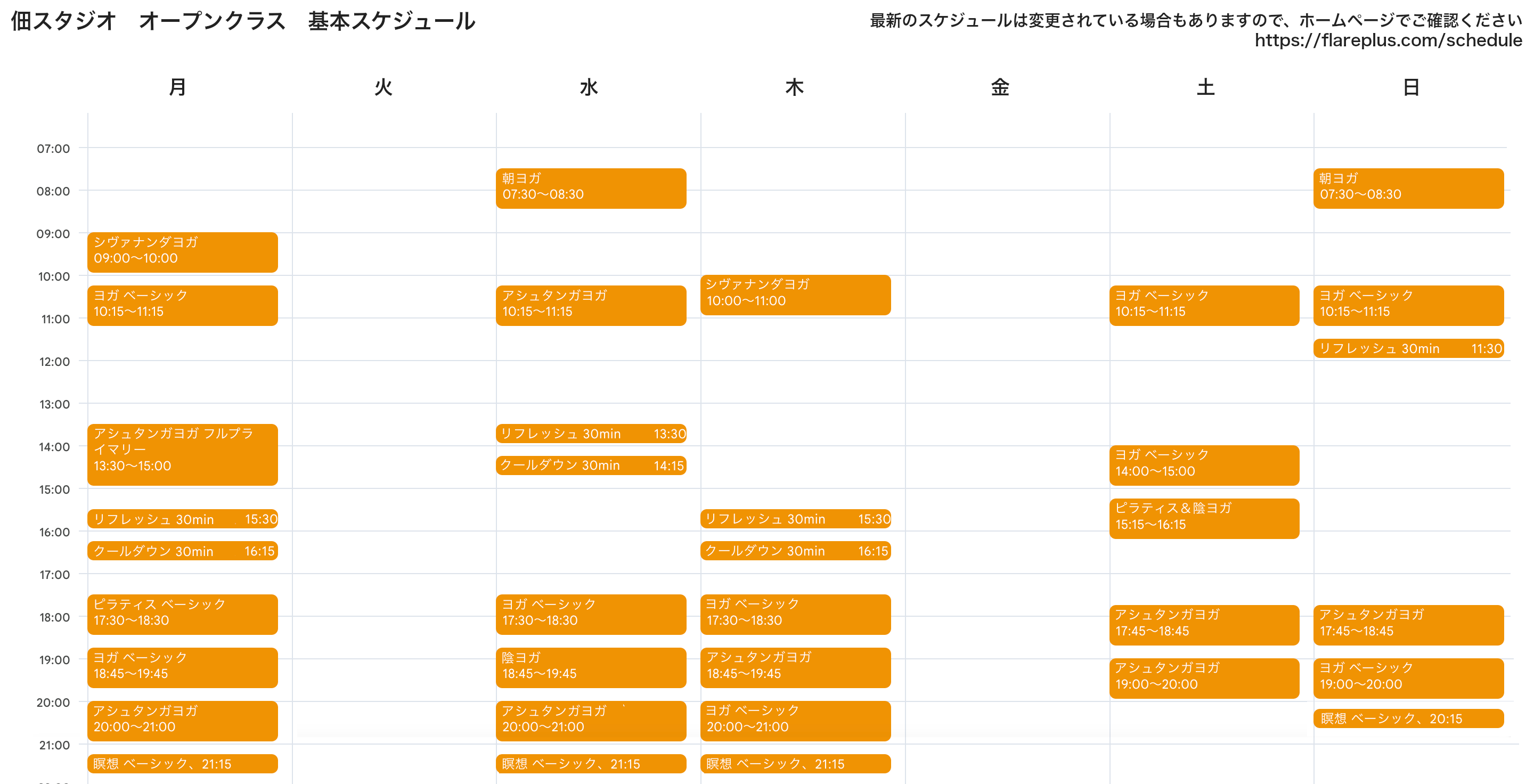Screen dimensions: 1534x784
Task: Select Wednesday's 朝ヨガ 07:30 class block
Action: click(591, 188)
